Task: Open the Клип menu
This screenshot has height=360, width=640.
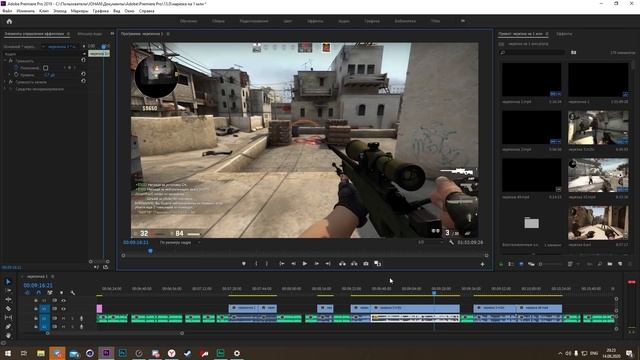Action: coord(44,11)
